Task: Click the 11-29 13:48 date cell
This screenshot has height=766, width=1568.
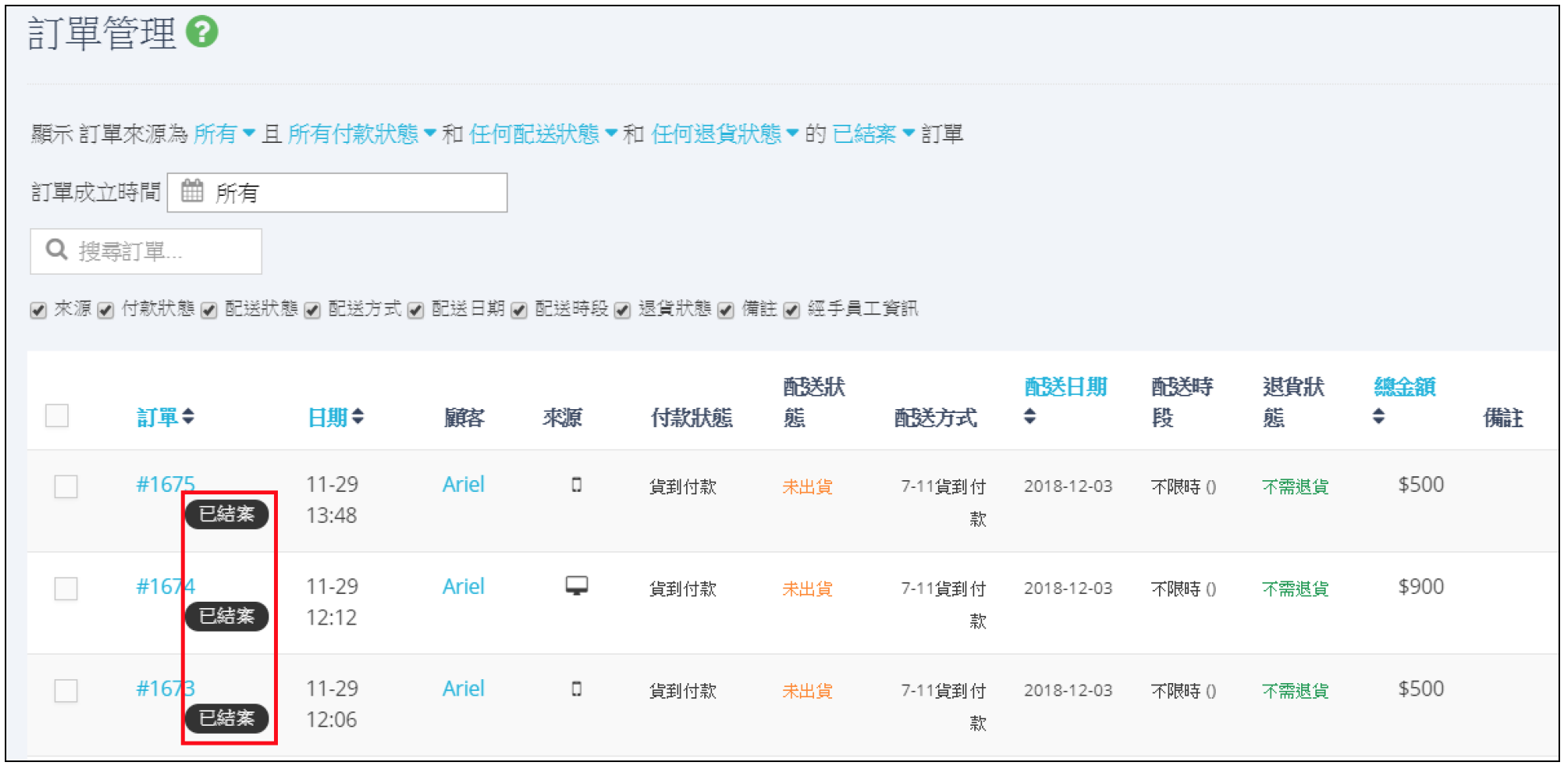Action: pyautogui.click(x=332, y=500)
